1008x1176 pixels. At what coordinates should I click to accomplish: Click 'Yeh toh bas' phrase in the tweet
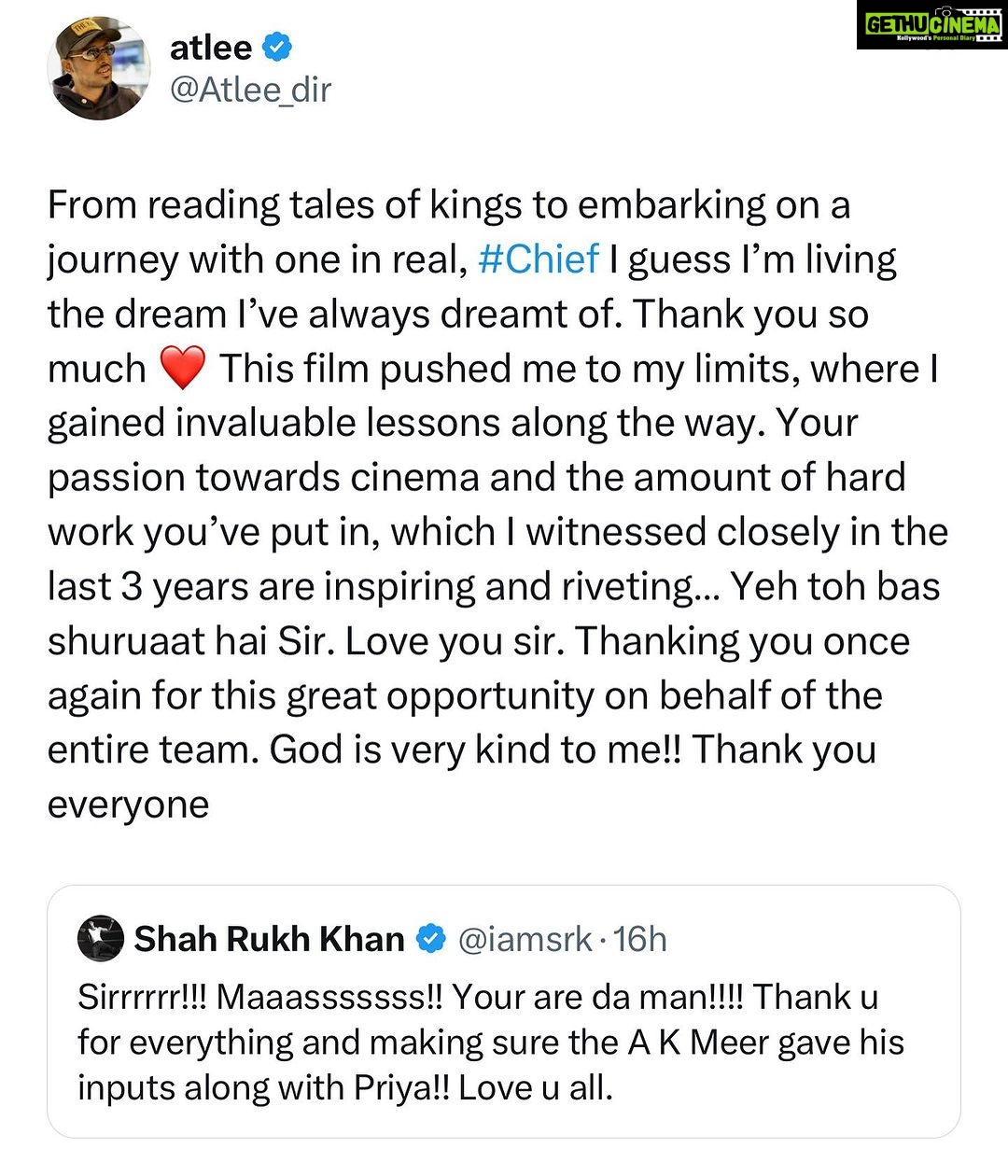click(x=835, y=586)
